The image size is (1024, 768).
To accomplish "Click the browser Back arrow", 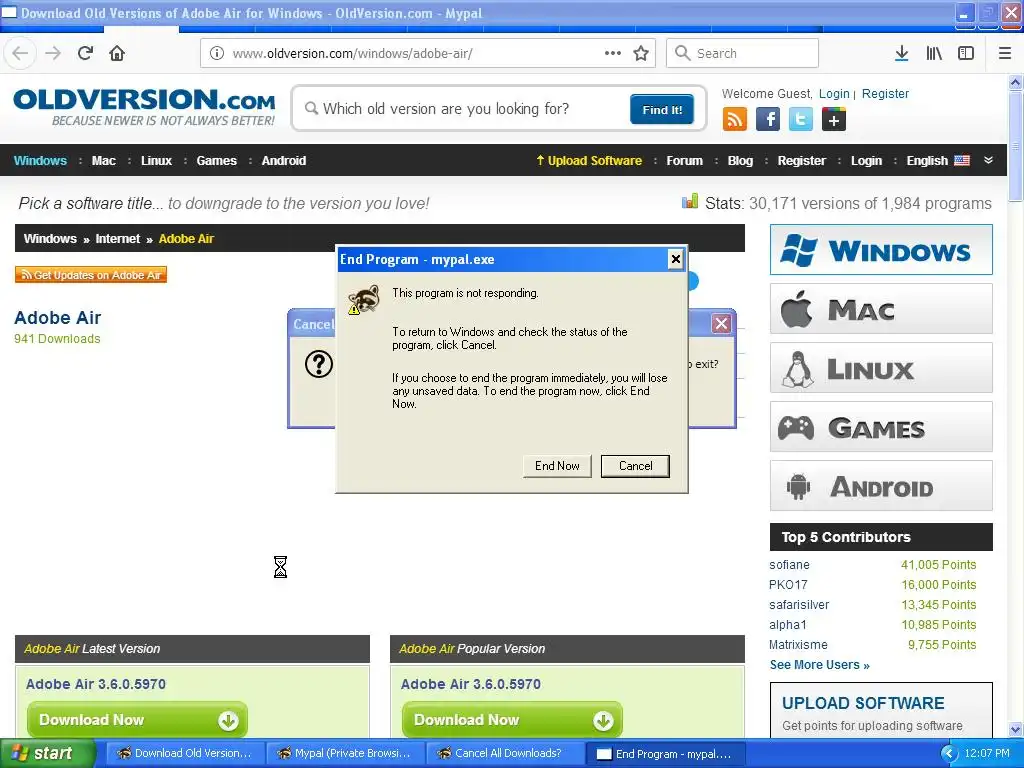I will click(20, 54).
